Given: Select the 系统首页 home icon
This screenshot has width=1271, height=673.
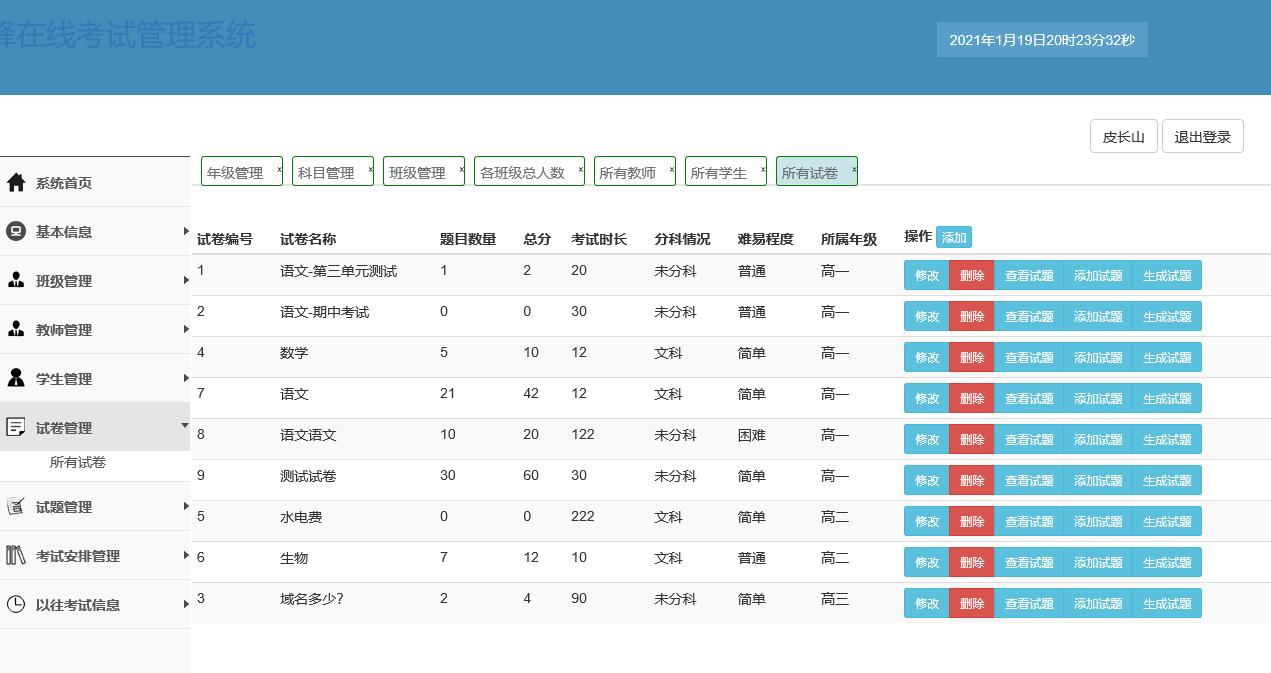Looking at the screenshot, I should coord(15,182).
